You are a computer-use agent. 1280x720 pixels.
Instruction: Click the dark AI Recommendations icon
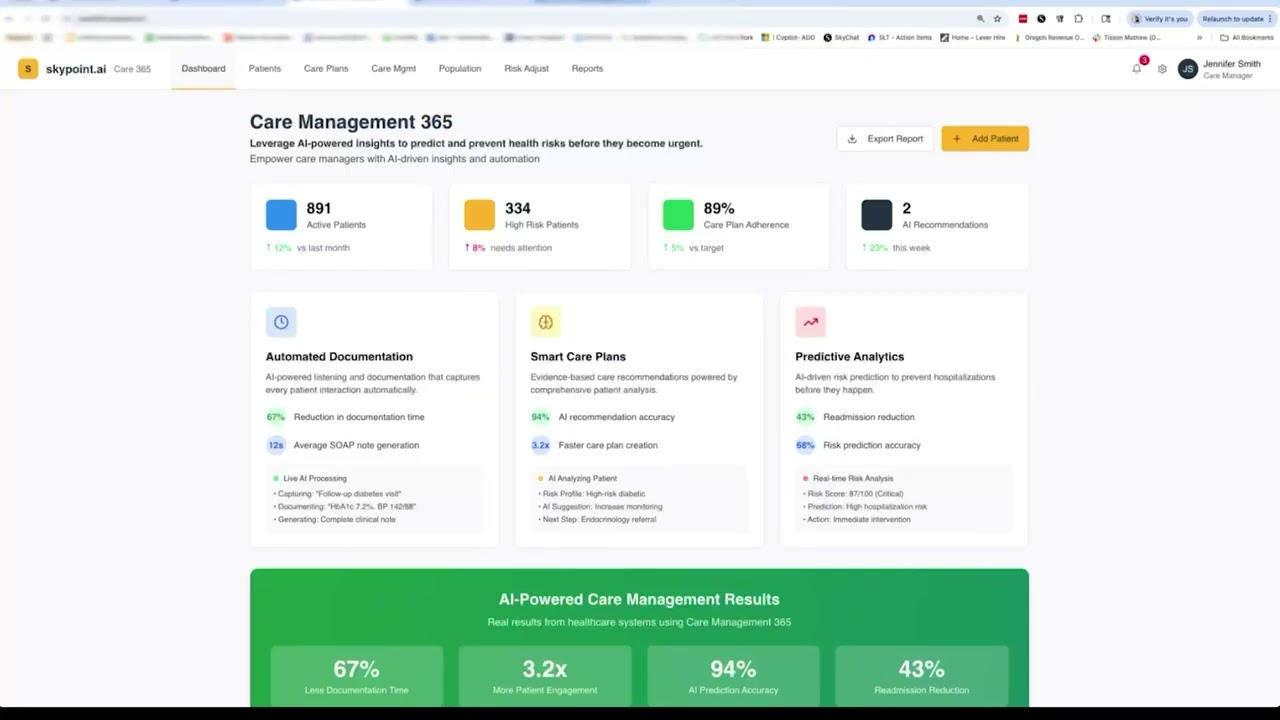pyautogui.click(x=877, y=215)
